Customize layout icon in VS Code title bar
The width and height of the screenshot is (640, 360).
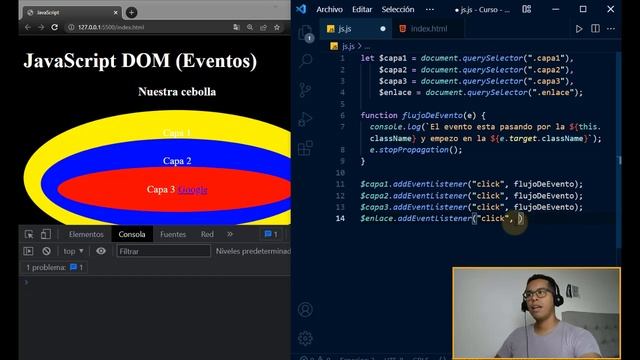pos(527,9)
